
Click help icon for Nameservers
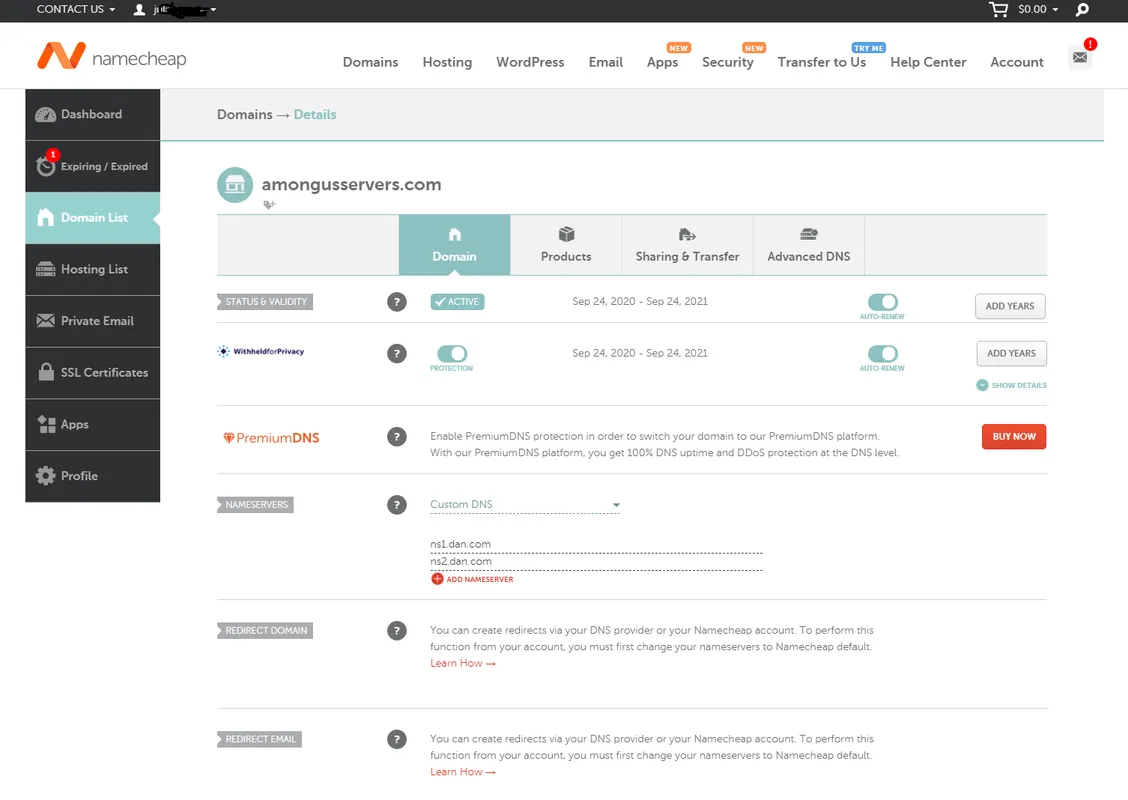click(x=396, y=505)
